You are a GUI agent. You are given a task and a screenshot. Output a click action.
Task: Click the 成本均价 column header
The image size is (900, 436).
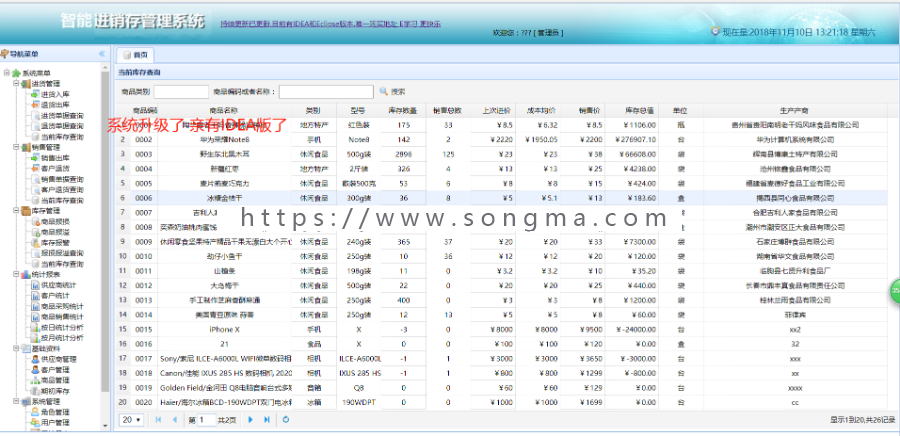coord(538,110)
